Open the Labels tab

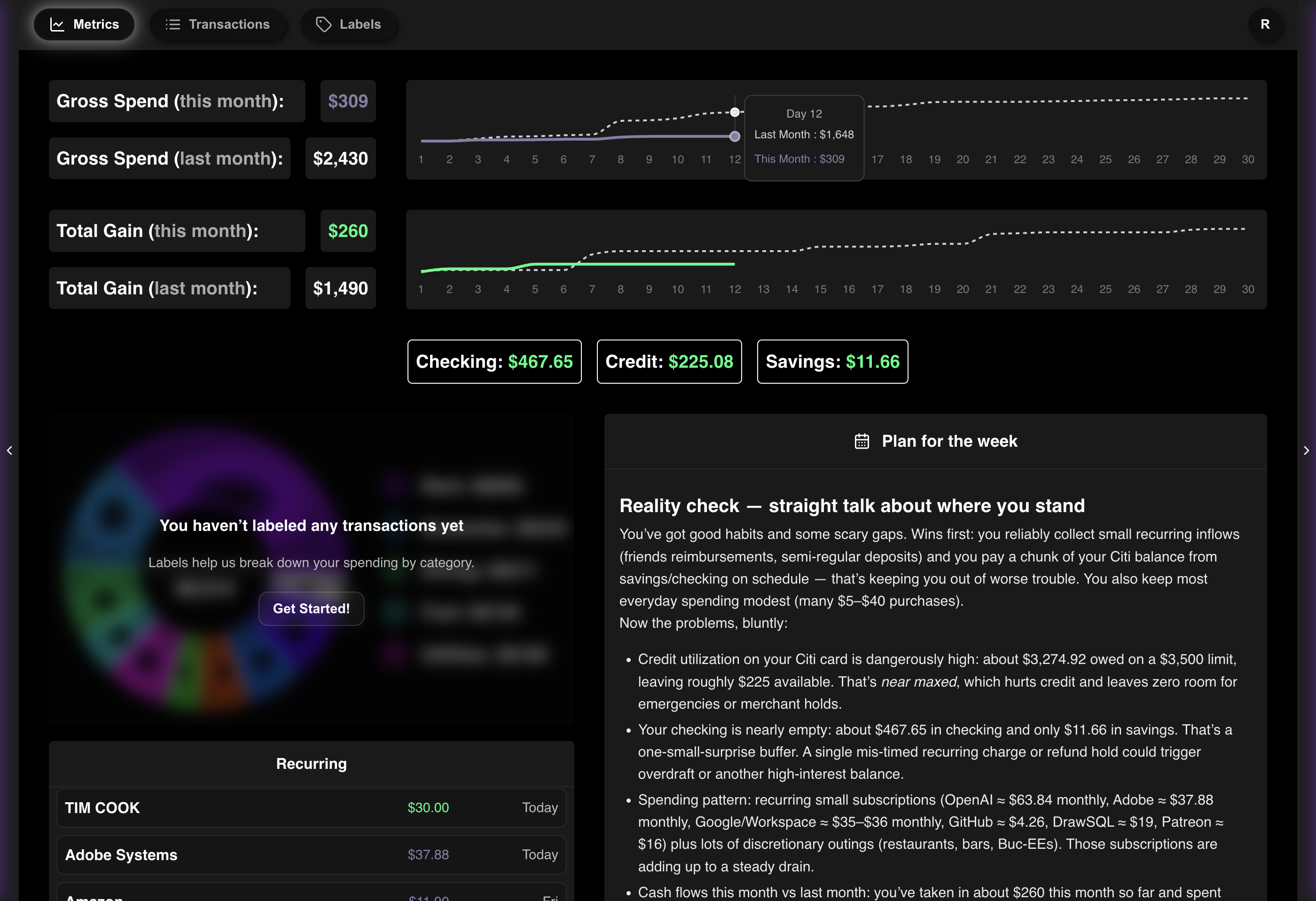tap(349, 24)
